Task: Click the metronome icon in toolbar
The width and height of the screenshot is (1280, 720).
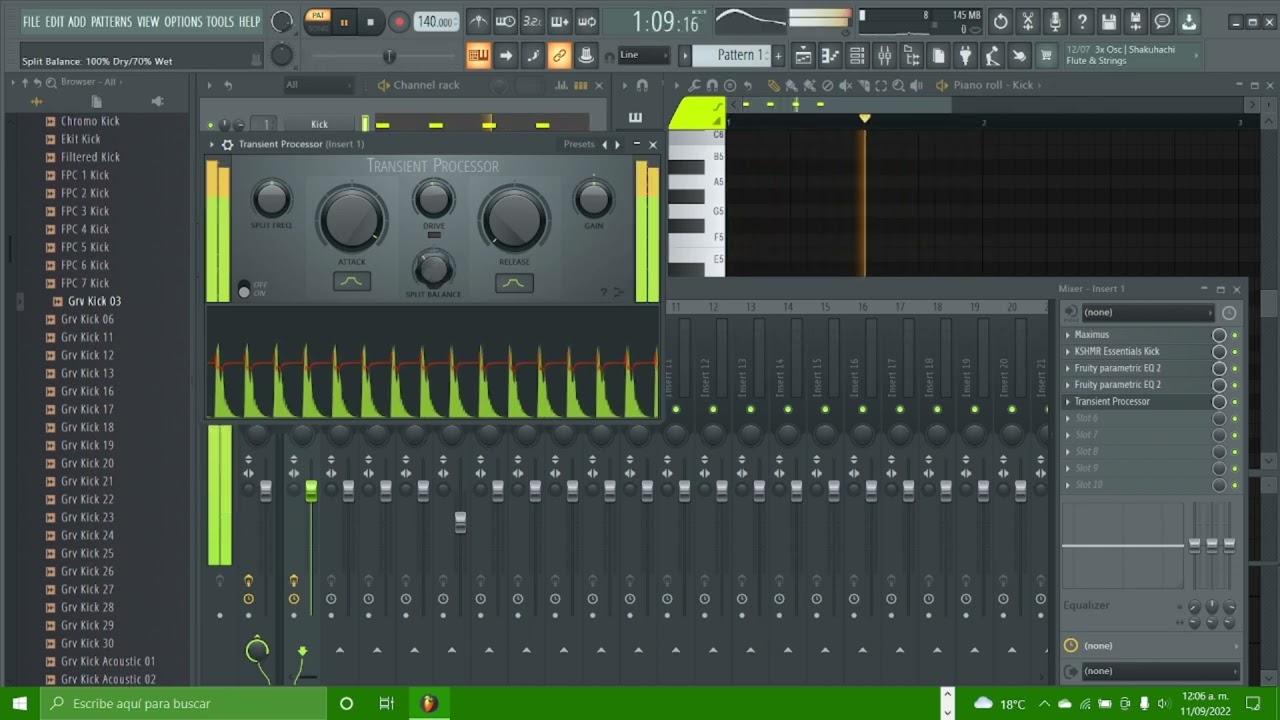Action: coord(479,22)
